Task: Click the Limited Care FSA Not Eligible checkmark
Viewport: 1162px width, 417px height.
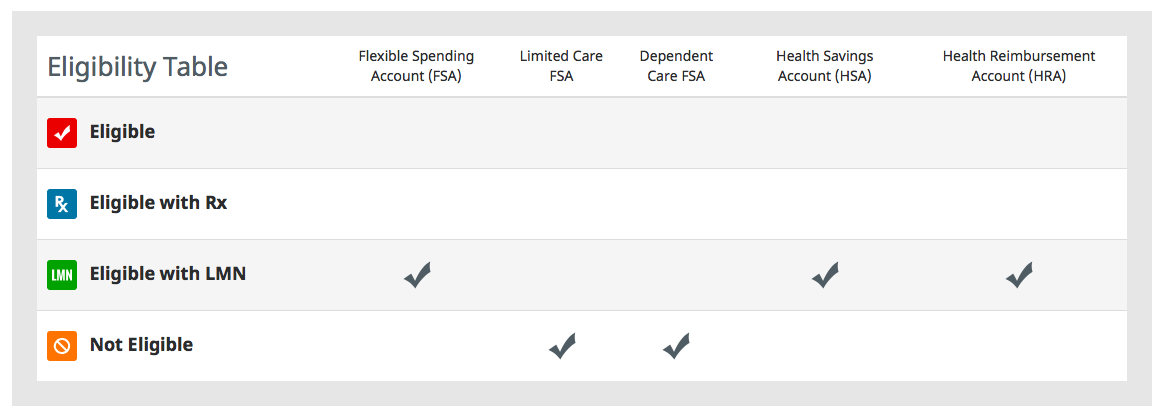Action: click(562, 346)
